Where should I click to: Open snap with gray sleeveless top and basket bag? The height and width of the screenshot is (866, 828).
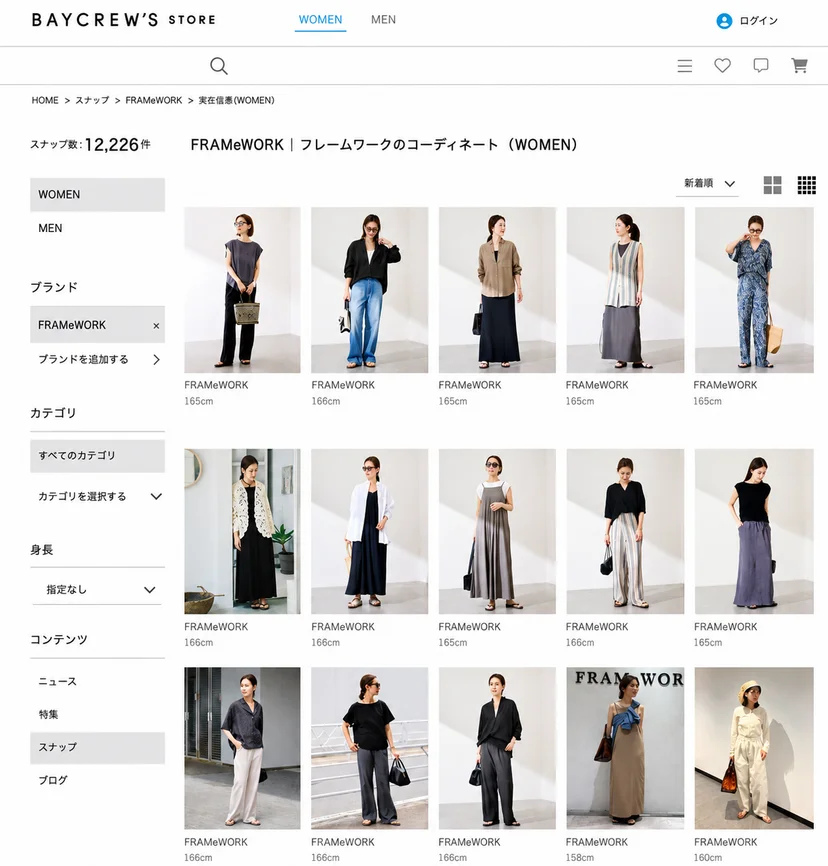242,290
